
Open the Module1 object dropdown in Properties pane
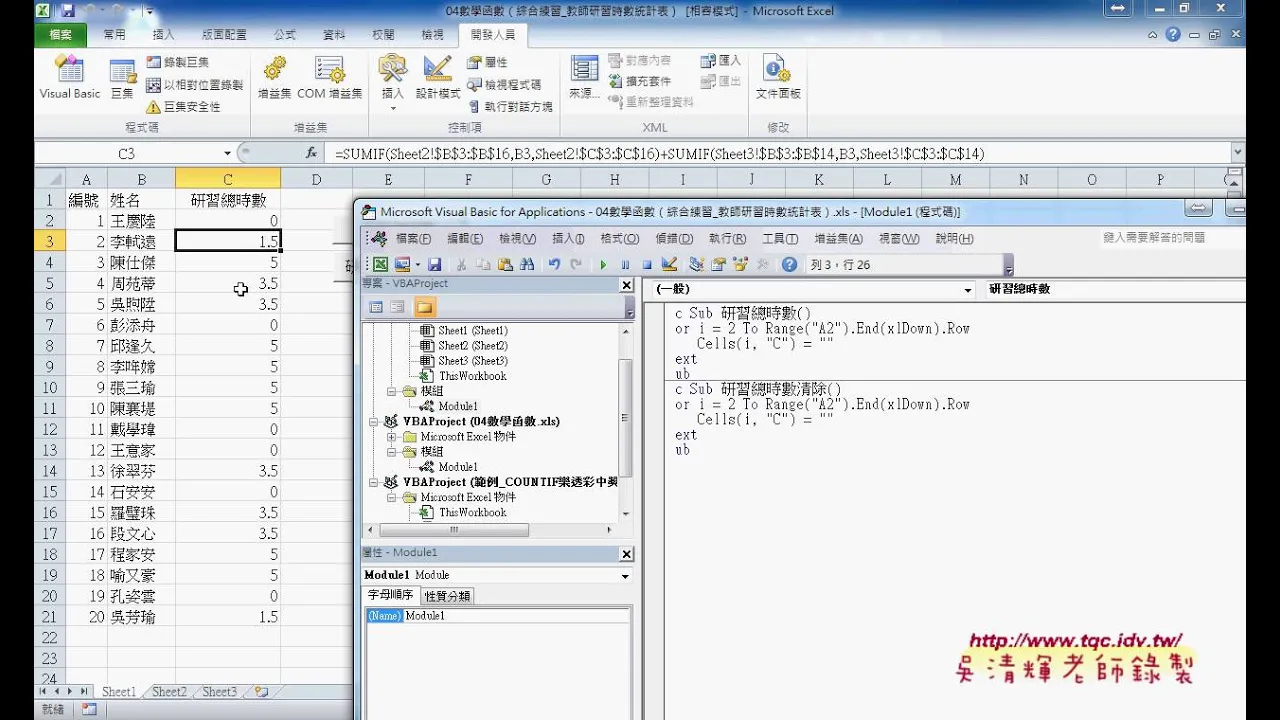(x=625, y=575)
